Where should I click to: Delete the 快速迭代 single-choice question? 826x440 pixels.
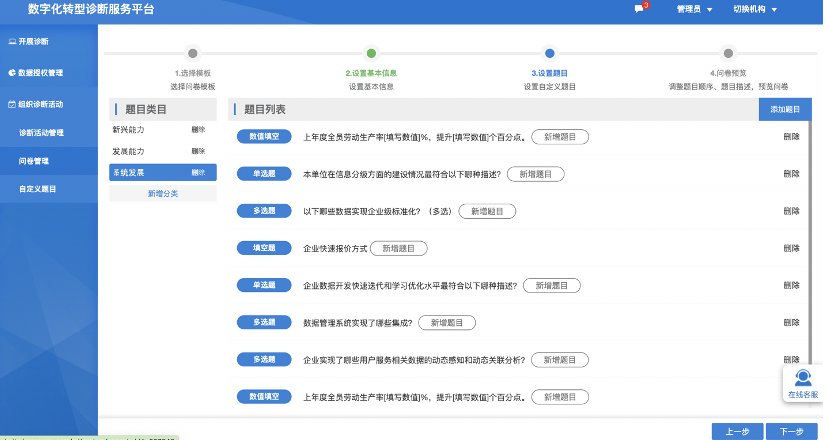pos(791,285)
